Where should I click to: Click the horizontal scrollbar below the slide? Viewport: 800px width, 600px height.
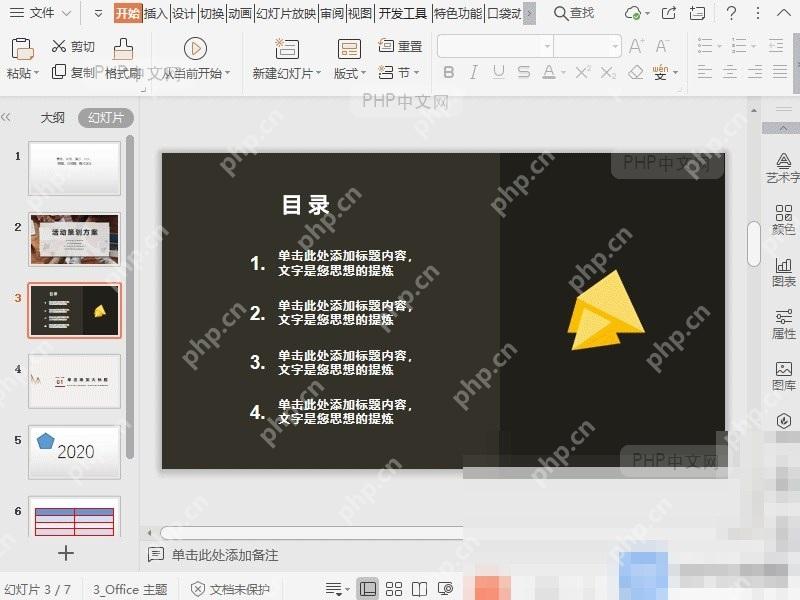311,533
